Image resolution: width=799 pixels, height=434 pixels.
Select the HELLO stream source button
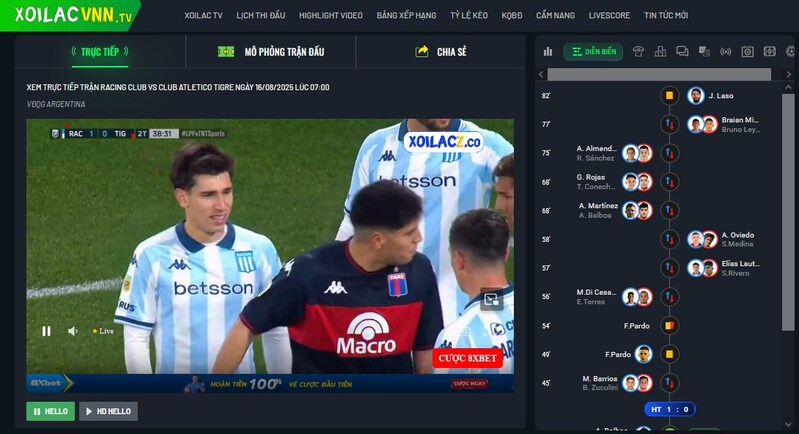pos(50,411)
